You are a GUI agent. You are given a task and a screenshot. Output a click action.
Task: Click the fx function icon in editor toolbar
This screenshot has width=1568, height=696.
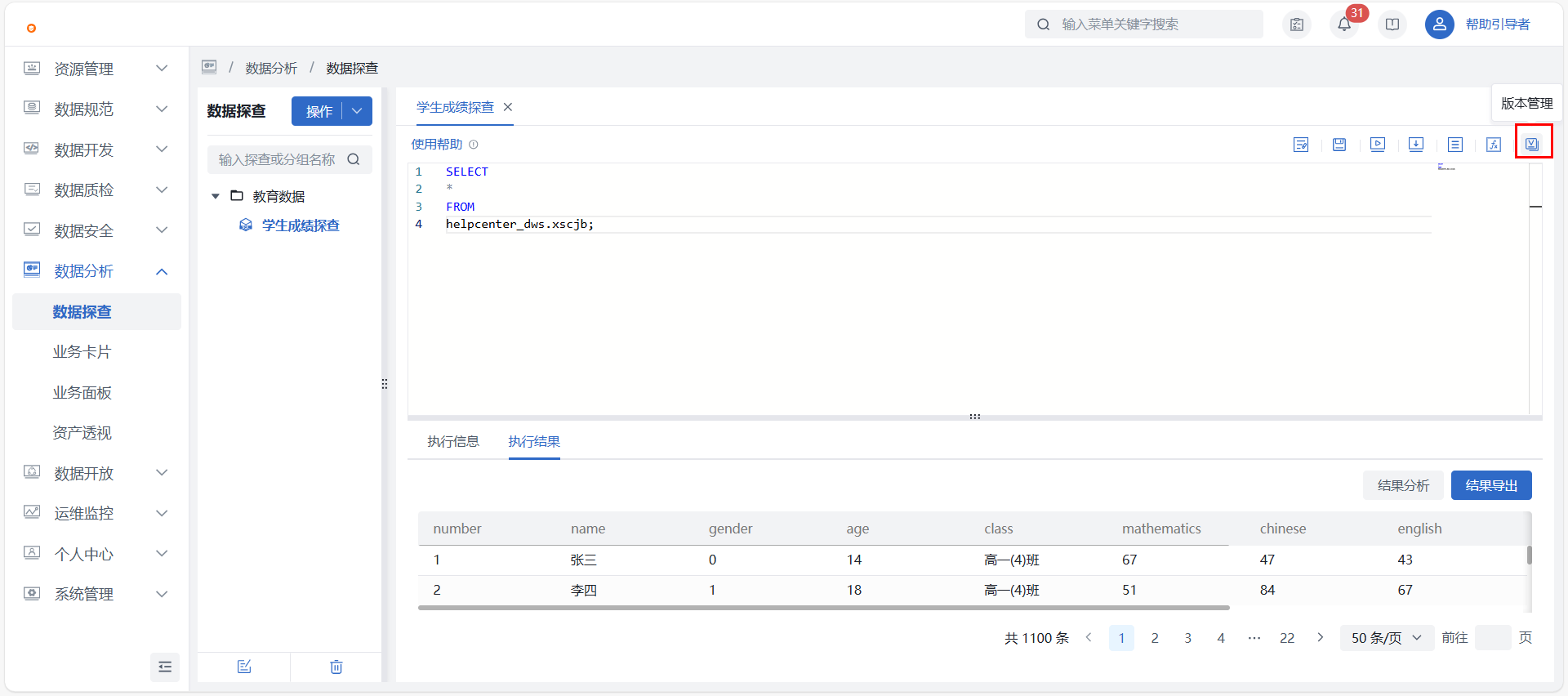1494,145
